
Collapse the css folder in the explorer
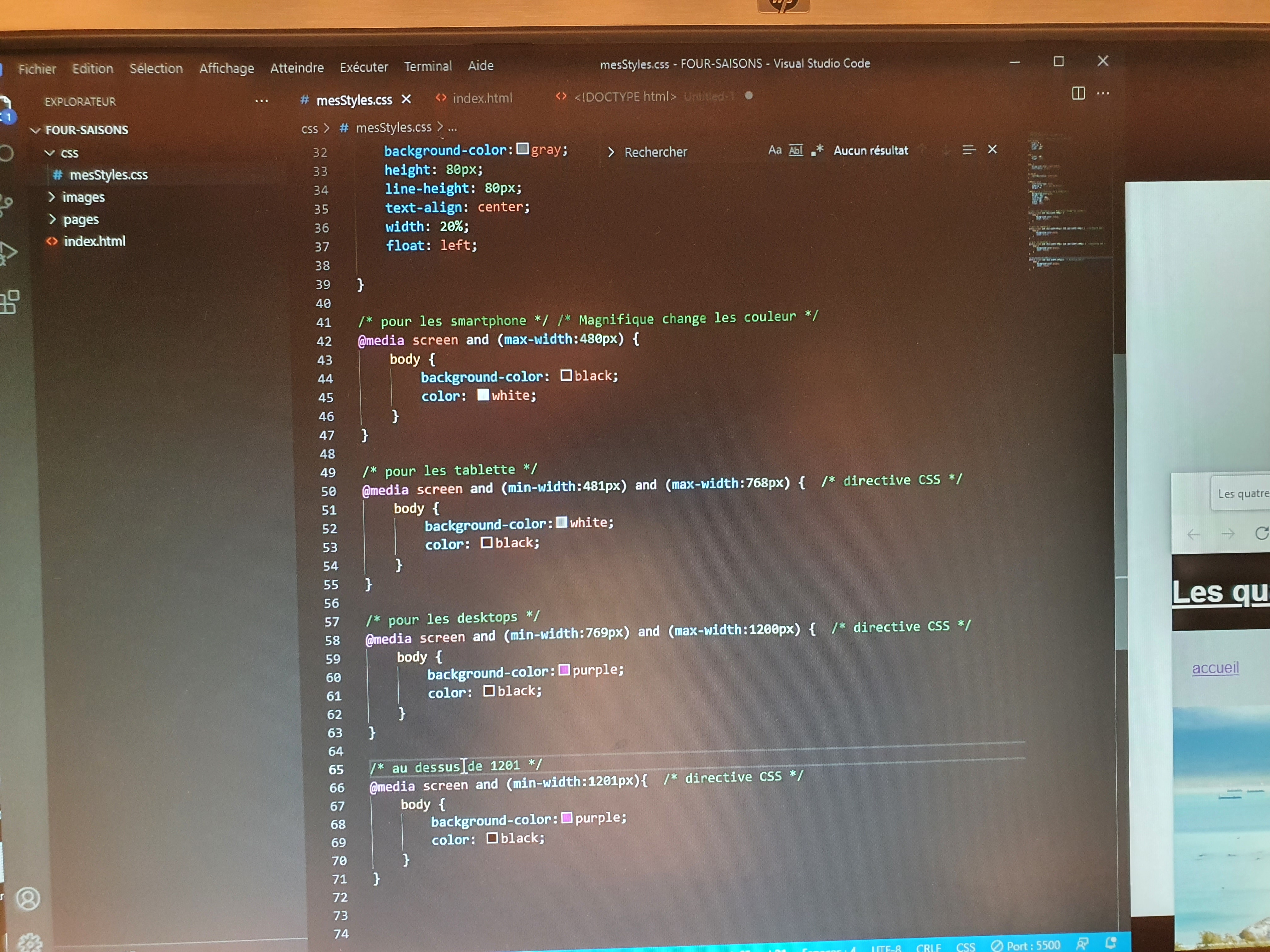[50, 153]
